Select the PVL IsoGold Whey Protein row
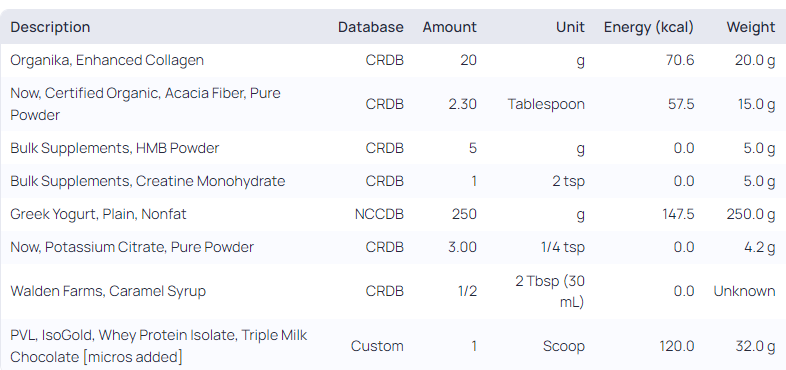Viewport: 786px width, 370px height. pos(393,346)
